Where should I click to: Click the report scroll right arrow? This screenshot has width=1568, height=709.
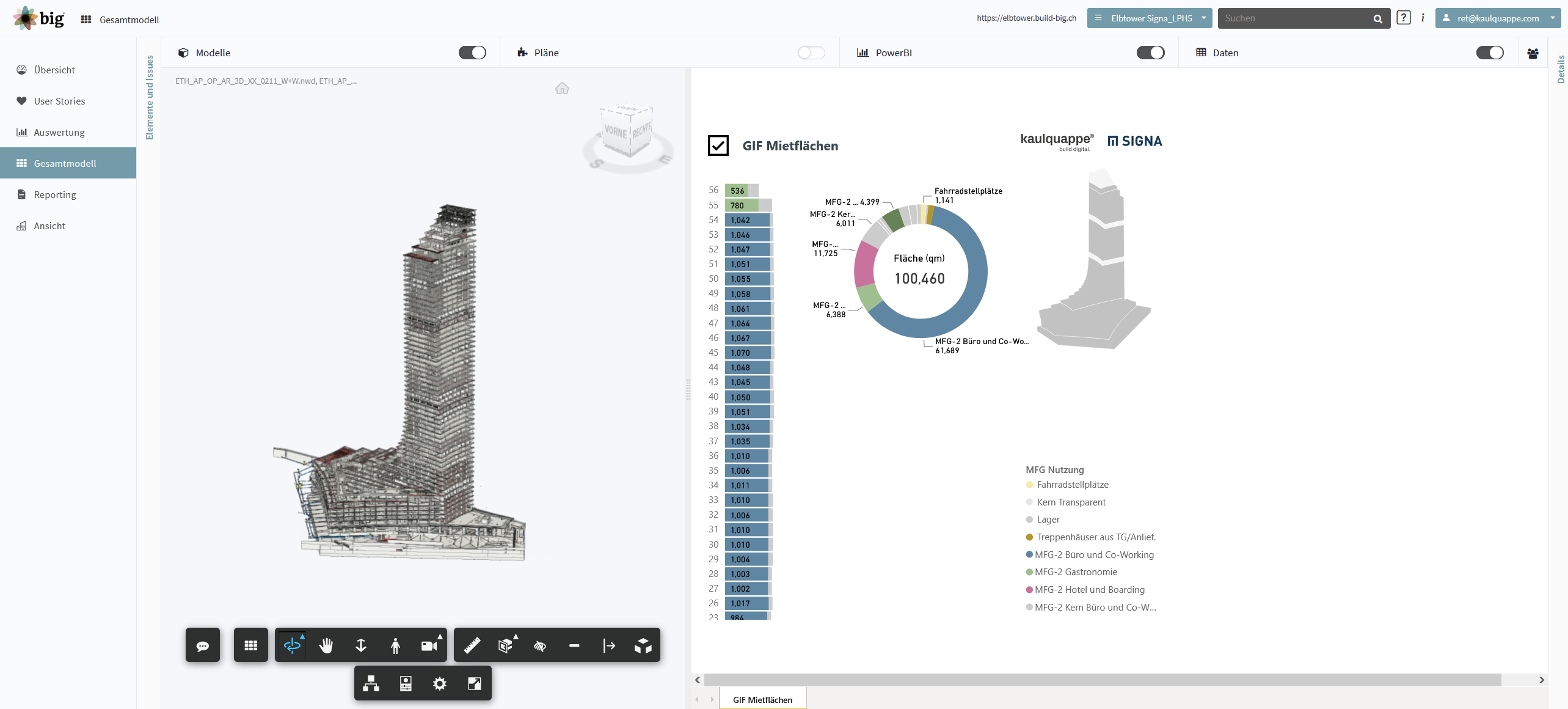click(1541, 680)
